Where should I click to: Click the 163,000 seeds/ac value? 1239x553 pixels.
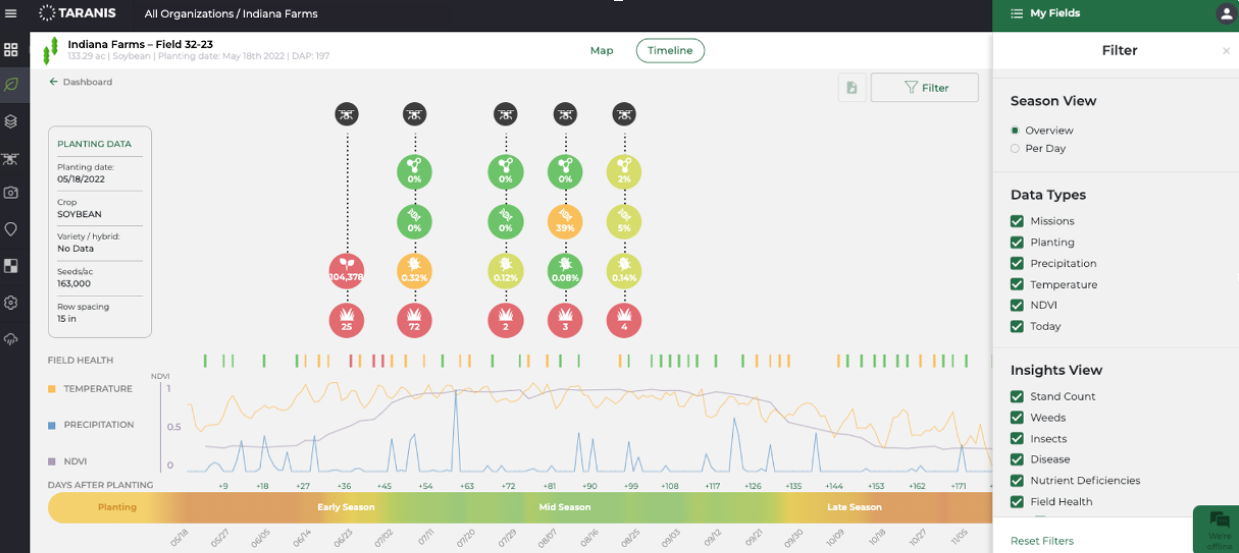pos(73,284)
